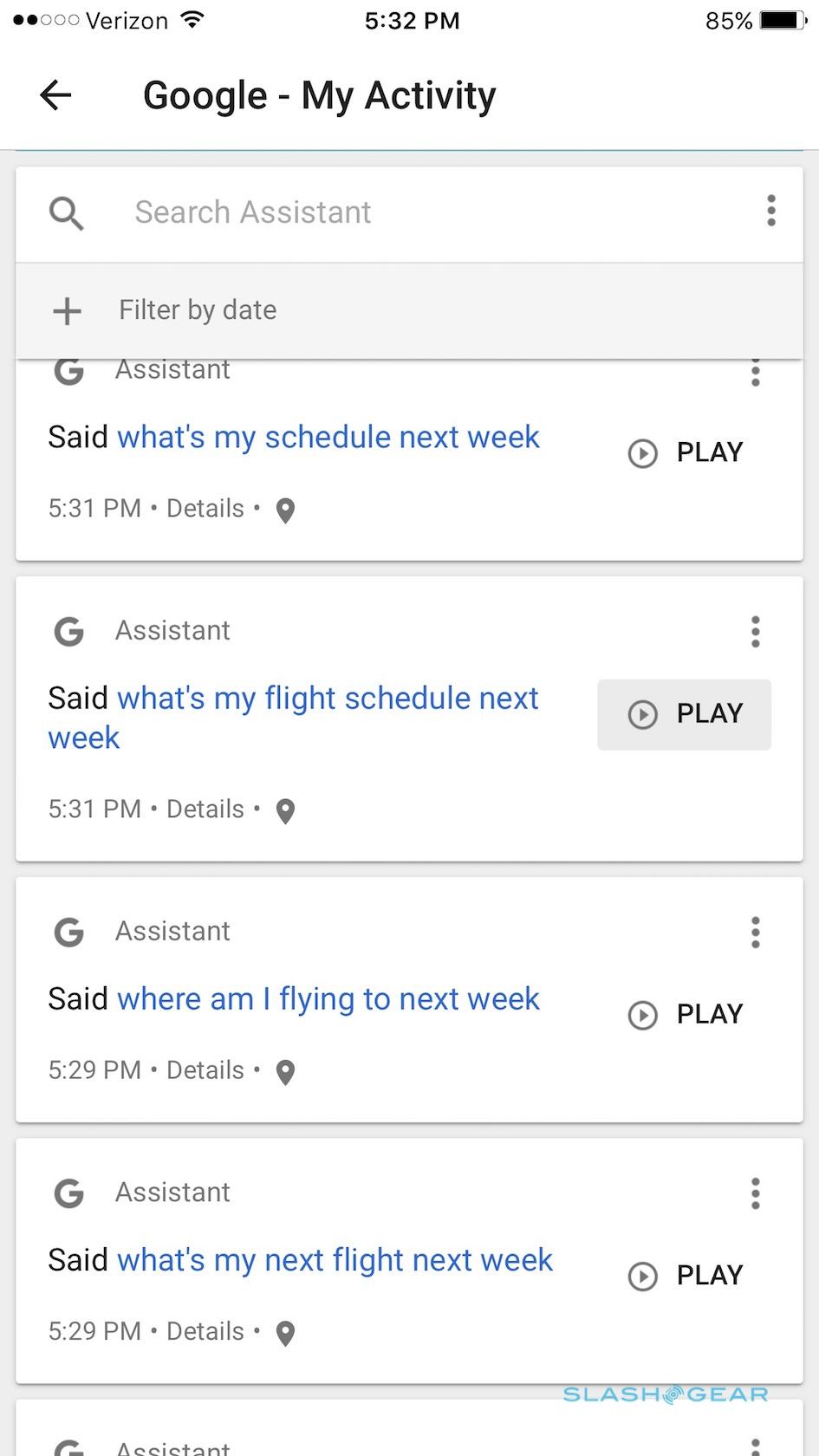Open "where am I flying to next week" link

(x=328, y=999)
